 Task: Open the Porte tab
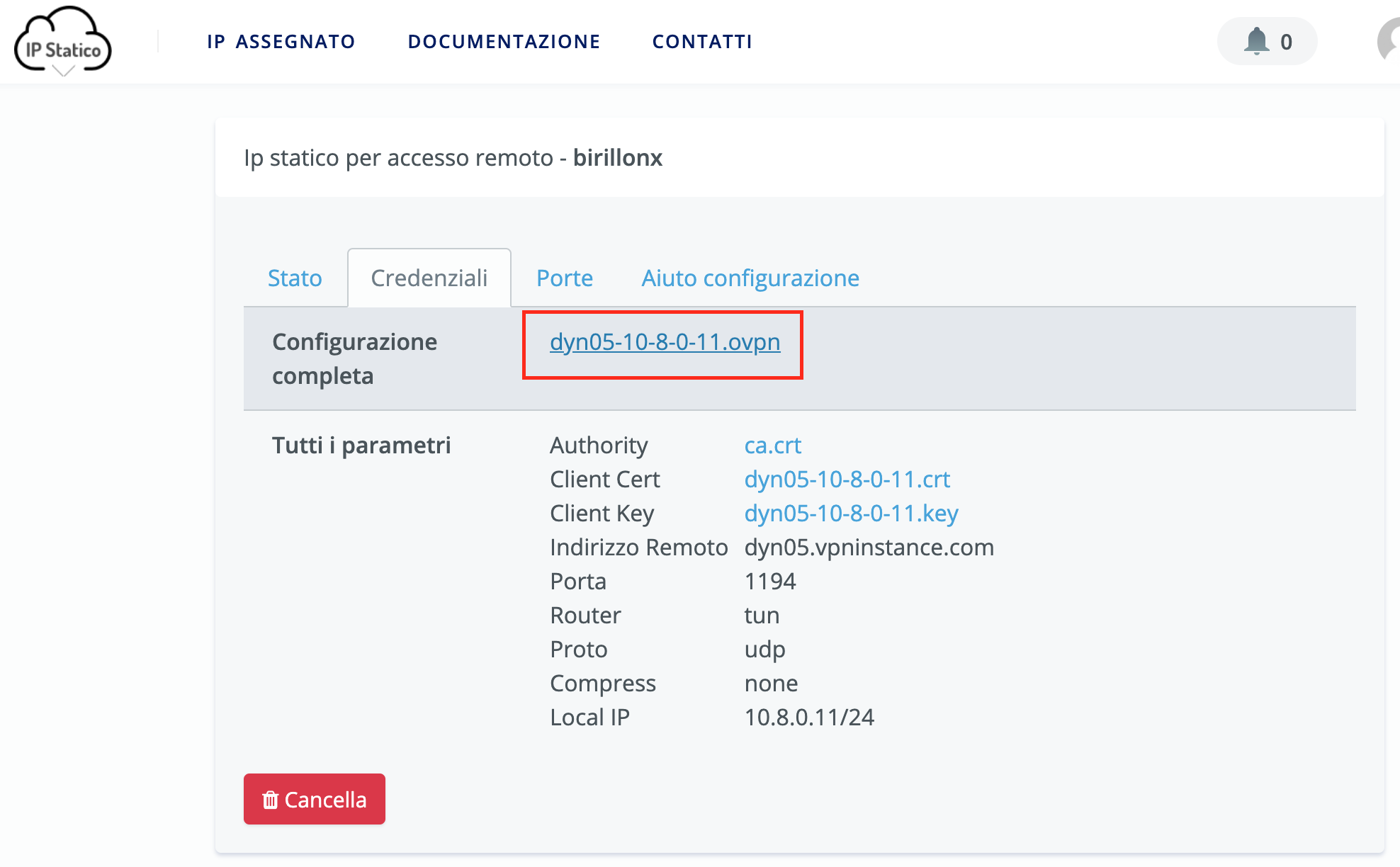(x=565, y=278)
